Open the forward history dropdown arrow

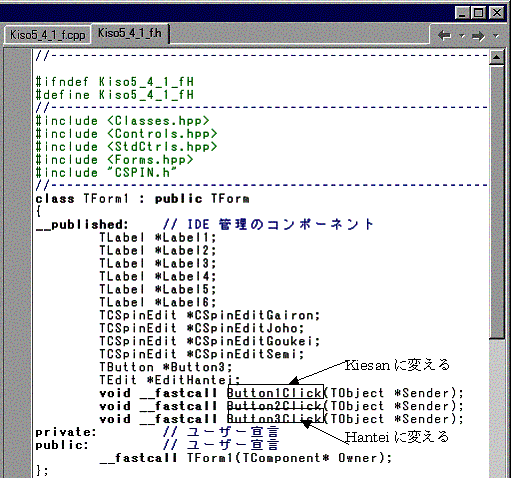496,36
